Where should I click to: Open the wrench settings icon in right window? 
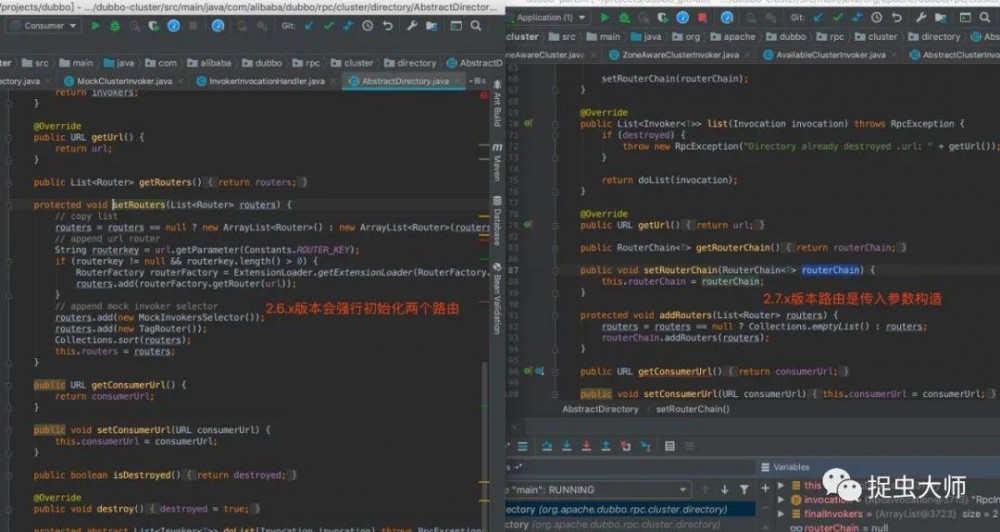921,17
